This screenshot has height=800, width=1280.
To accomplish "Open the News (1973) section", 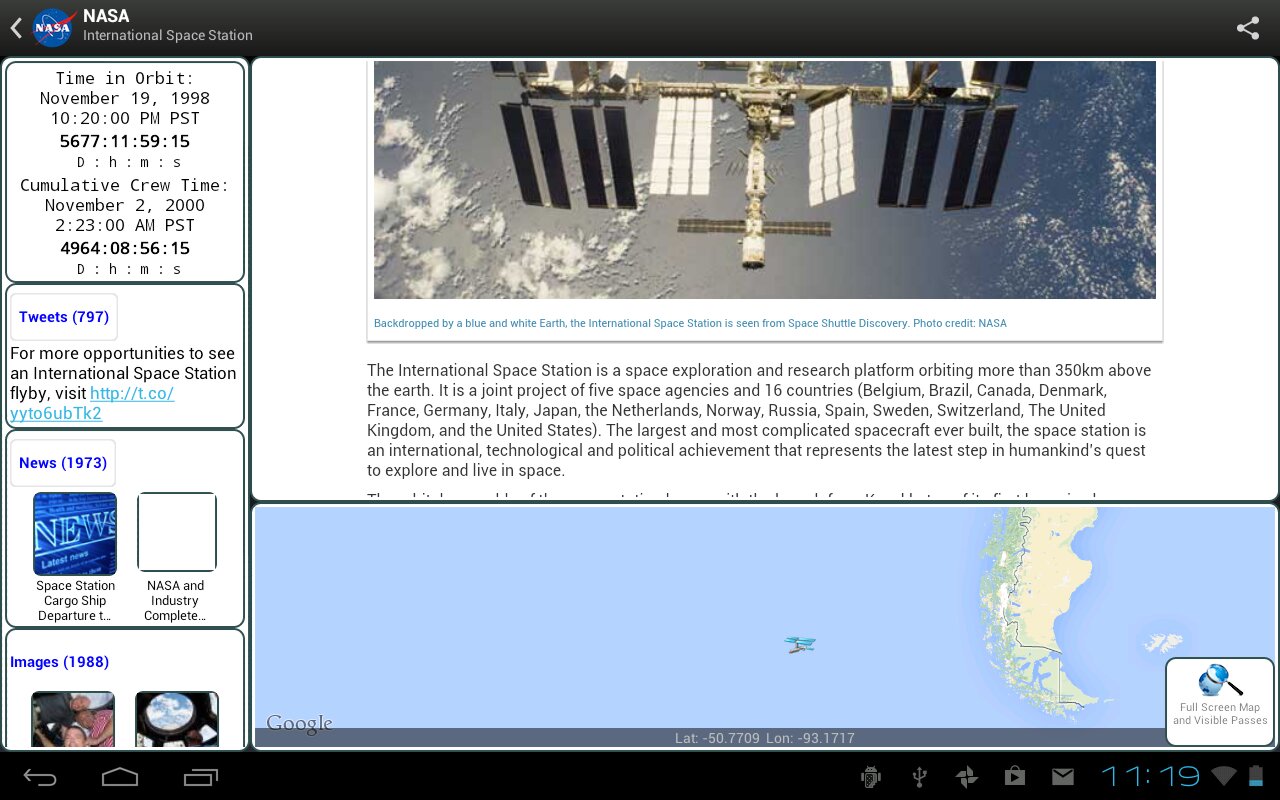I will [63, 463].
